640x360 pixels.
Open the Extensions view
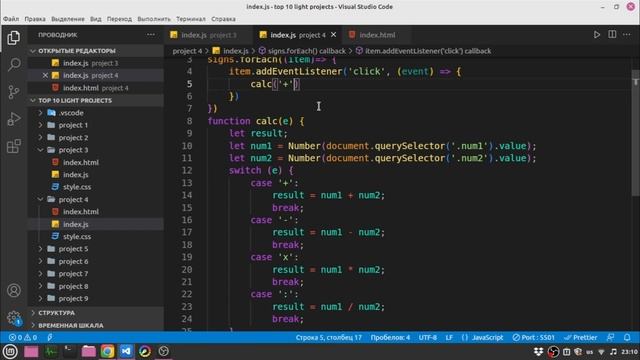point(14,146)
